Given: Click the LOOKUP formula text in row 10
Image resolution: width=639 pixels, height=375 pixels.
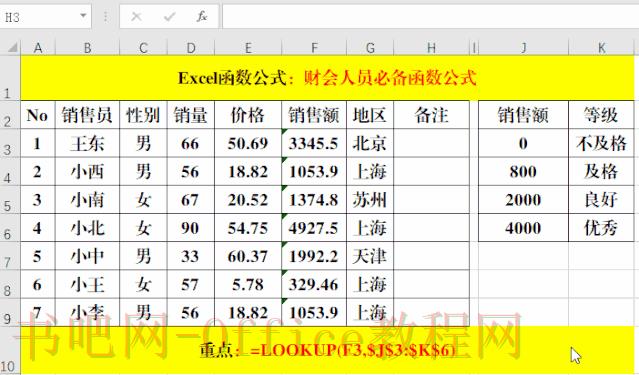Looking at the screenshot, I should 353,350.
